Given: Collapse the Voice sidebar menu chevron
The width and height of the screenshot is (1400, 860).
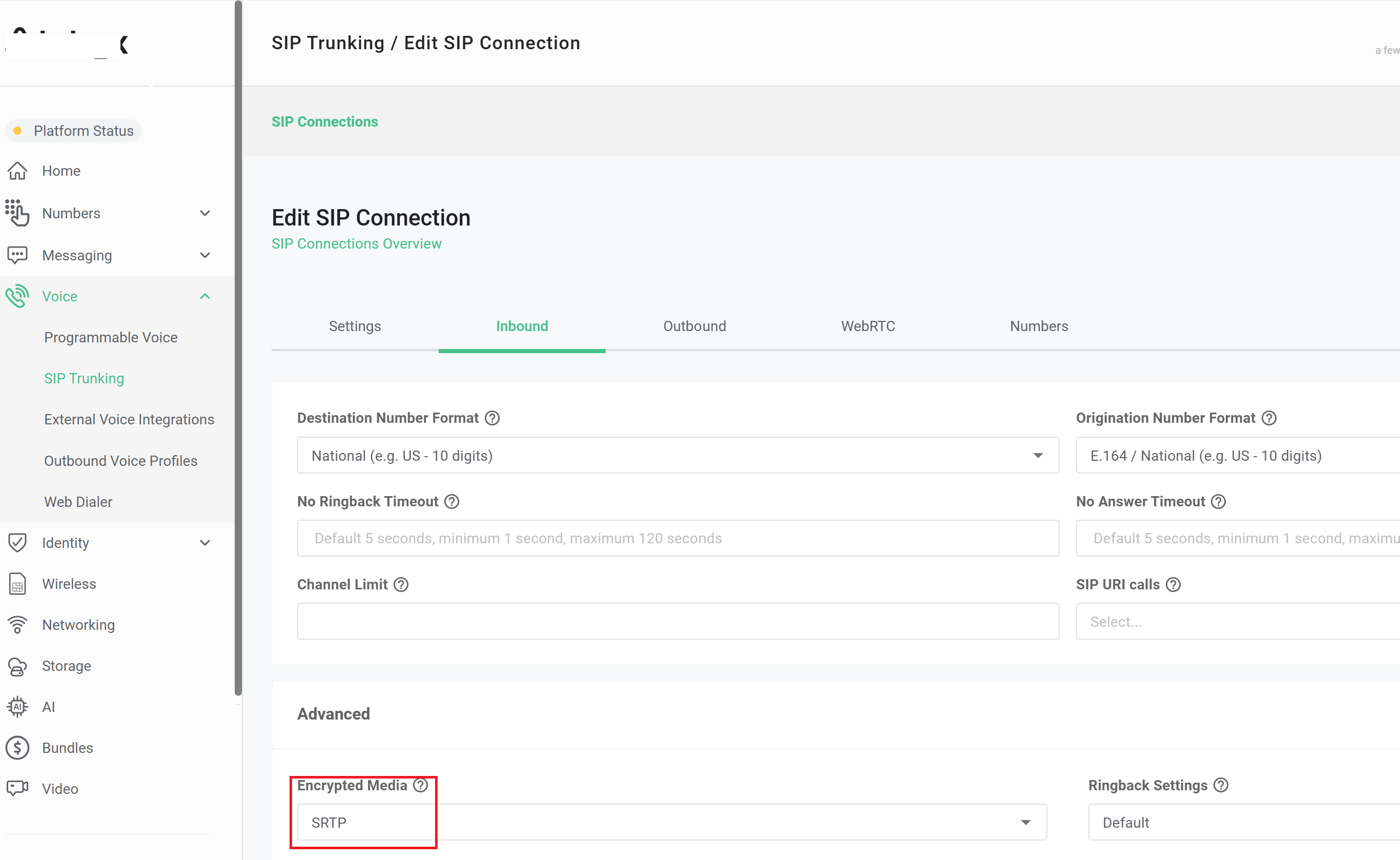Looking at the screenshot, I should (x=205, y=296).
